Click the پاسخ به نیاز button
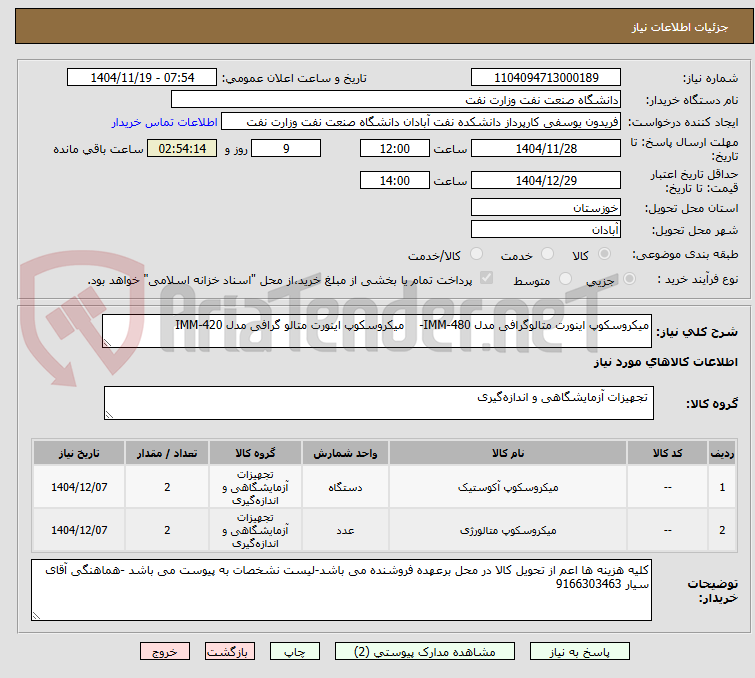Image resolution: width=755 pixels, height=678 pixels. pos(580,652)
